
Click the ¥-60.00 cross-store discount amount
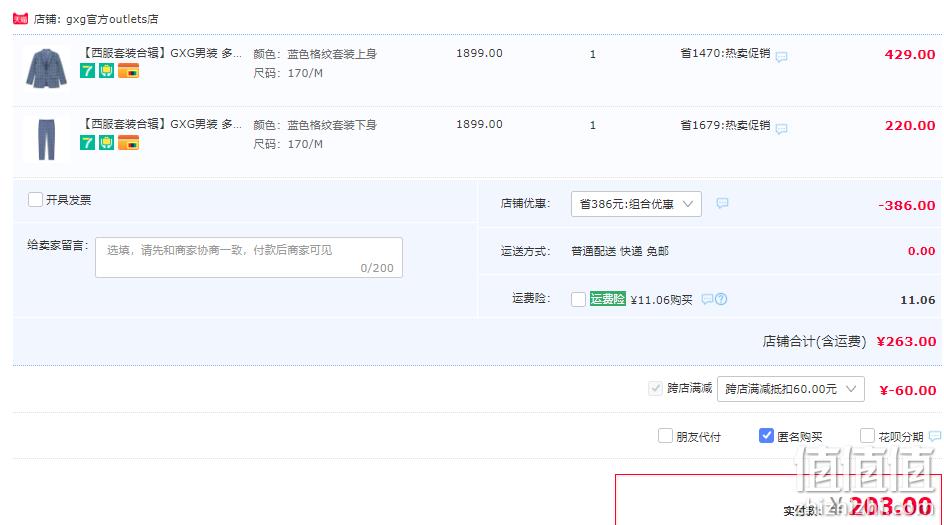click(908, 390)
